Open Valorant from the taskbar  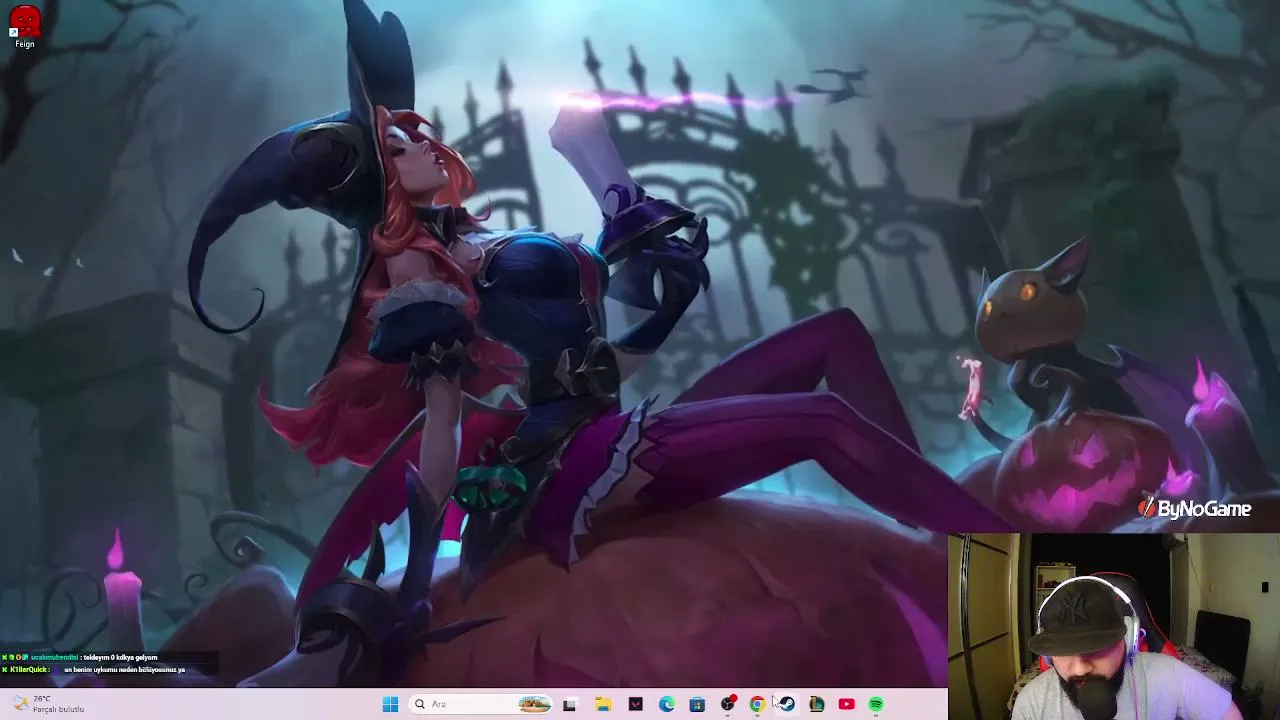coord(635,704)
